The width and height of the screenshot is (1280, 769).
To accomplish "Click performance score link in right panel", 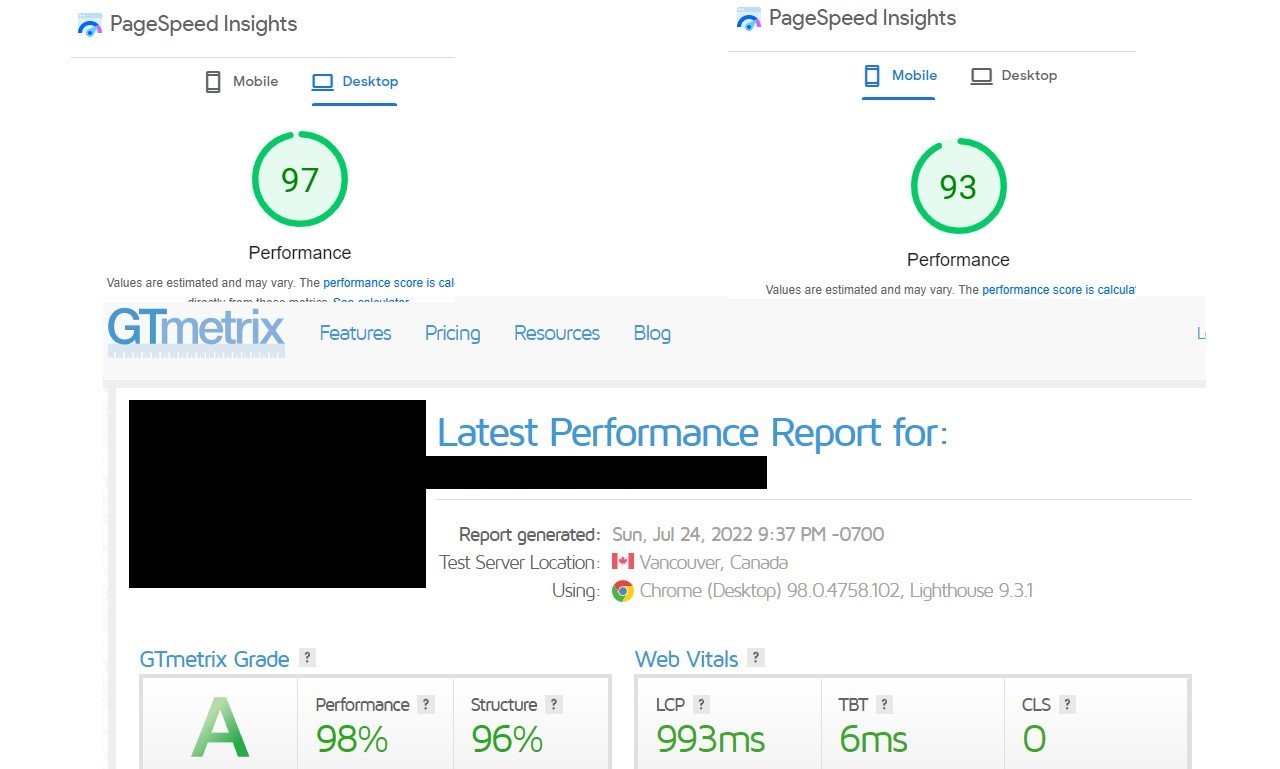I will pyautogui.click(x=1059, y=290).
